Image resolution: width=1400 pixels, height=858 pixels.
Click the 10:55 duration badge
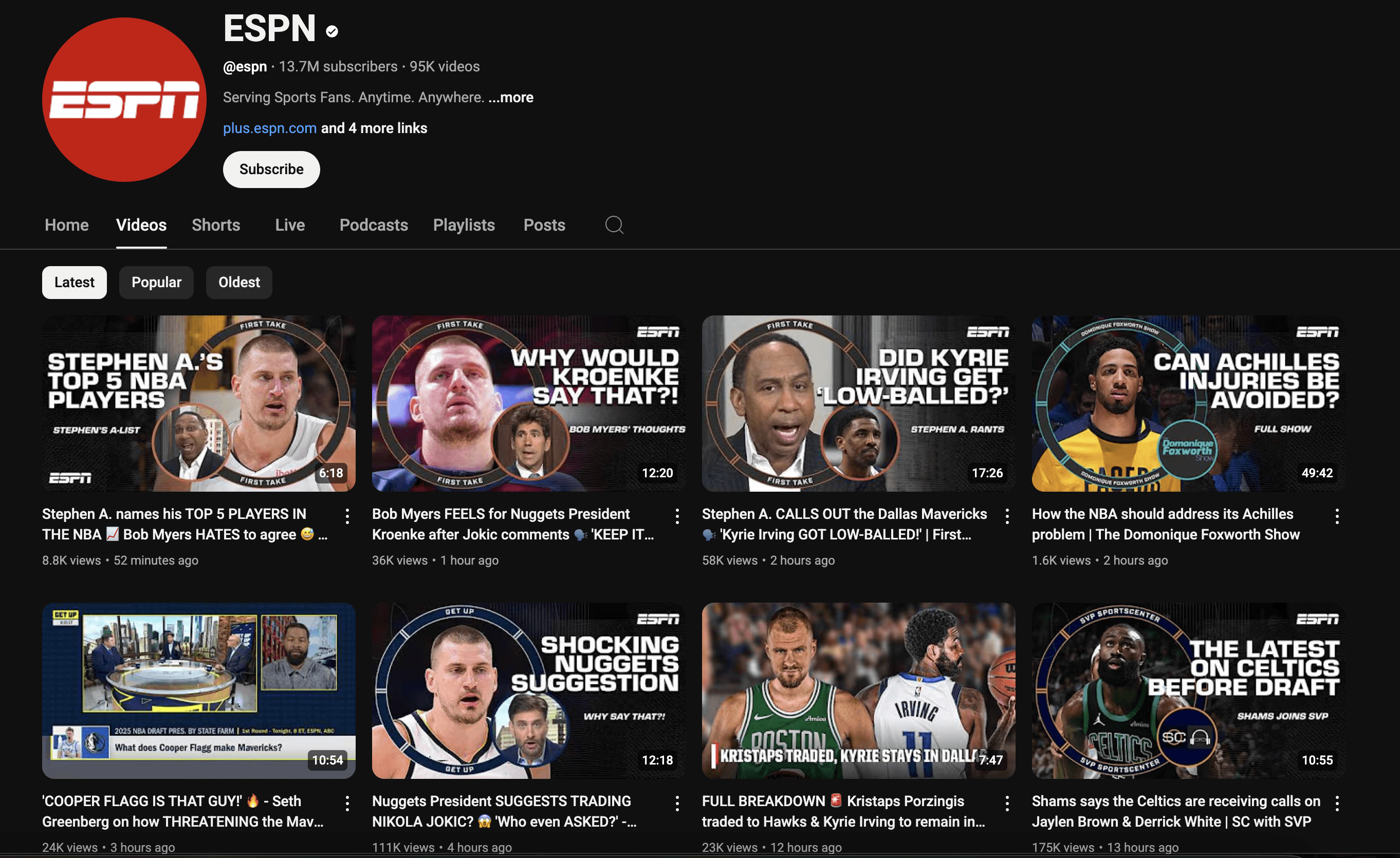tap(1317, 760)
